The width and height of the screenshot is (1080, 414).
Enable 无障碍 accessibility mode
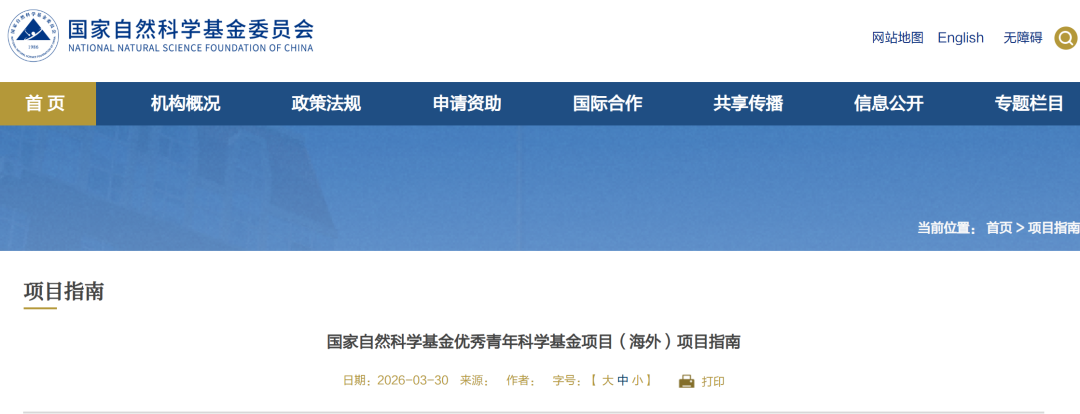pyautogui.click(x=1022, y=38)
